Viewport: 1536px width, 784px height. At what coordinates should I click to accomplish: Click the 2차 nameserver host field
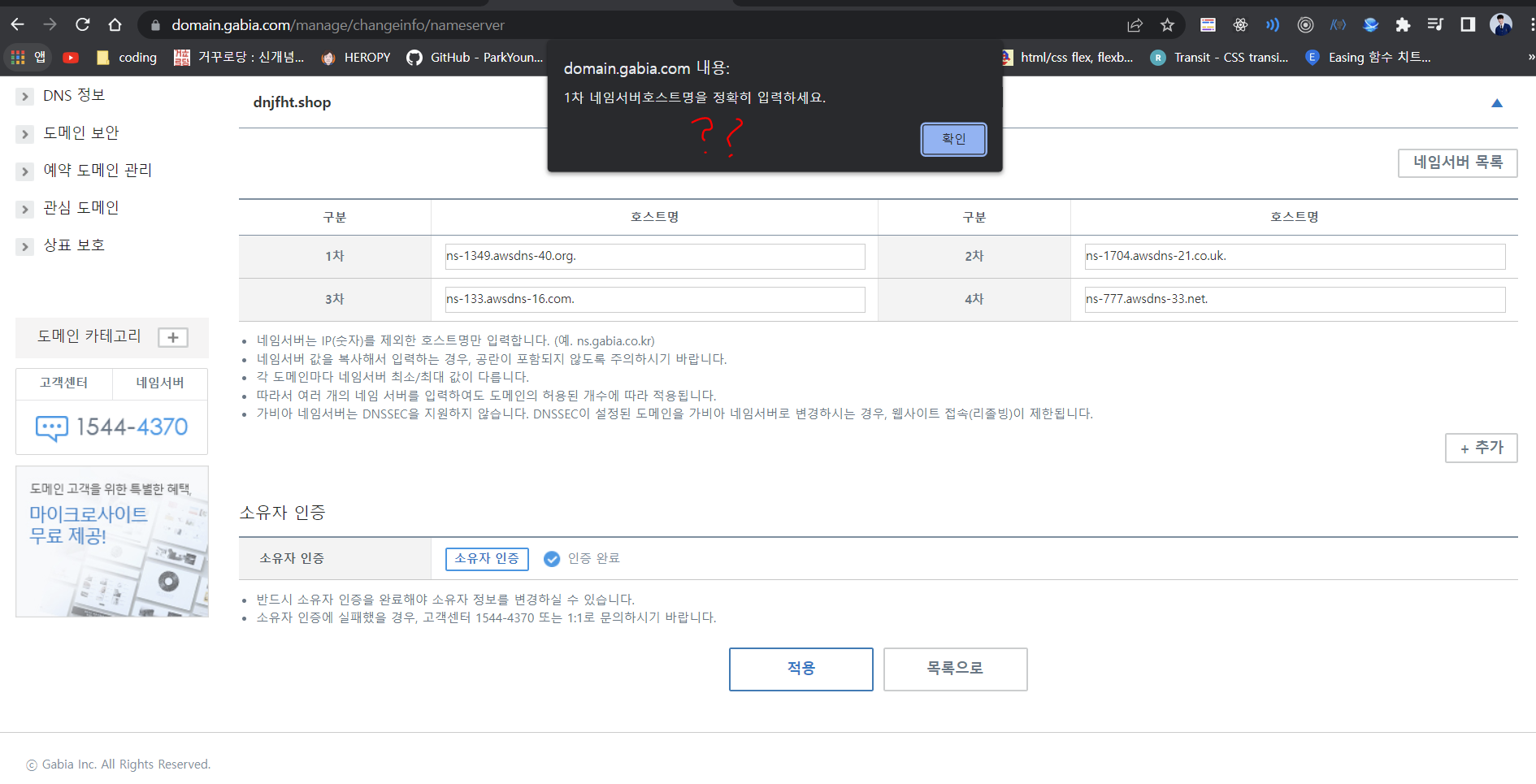1295,256
